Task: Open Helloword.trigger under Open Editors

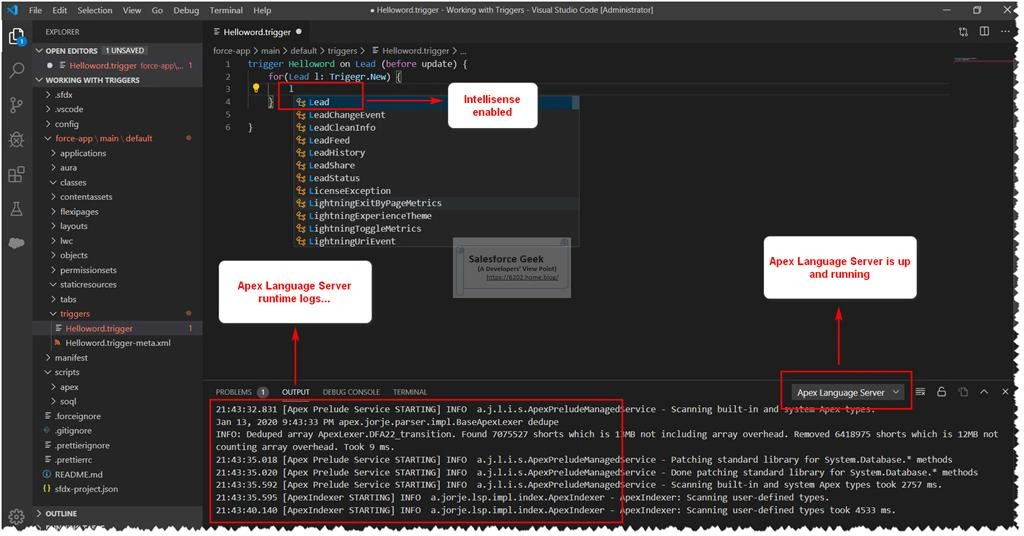Action: click(103, 65)
